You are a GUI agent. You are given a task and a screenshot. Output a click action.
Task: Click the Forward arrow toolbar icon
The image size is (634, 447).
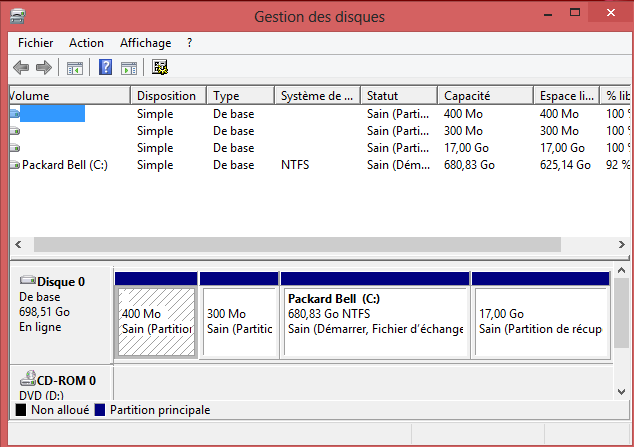coord(44,67)
